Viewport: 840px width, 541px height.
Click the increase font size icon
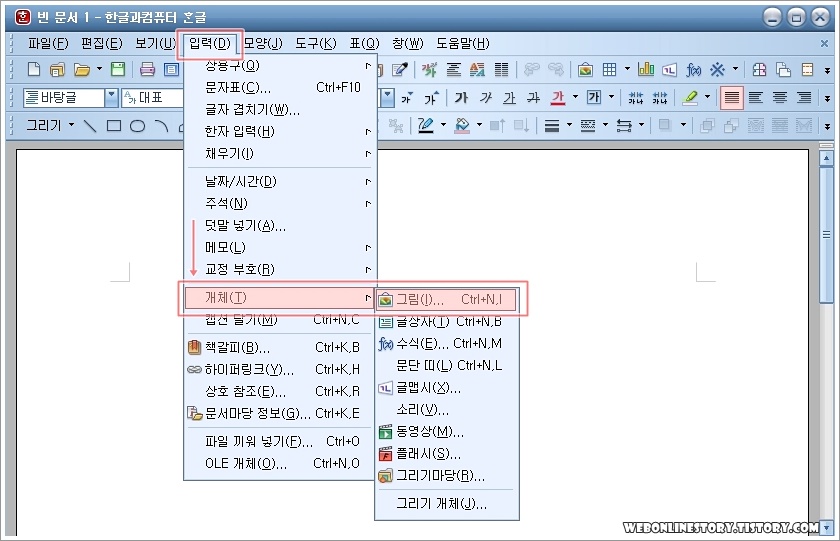430,97
